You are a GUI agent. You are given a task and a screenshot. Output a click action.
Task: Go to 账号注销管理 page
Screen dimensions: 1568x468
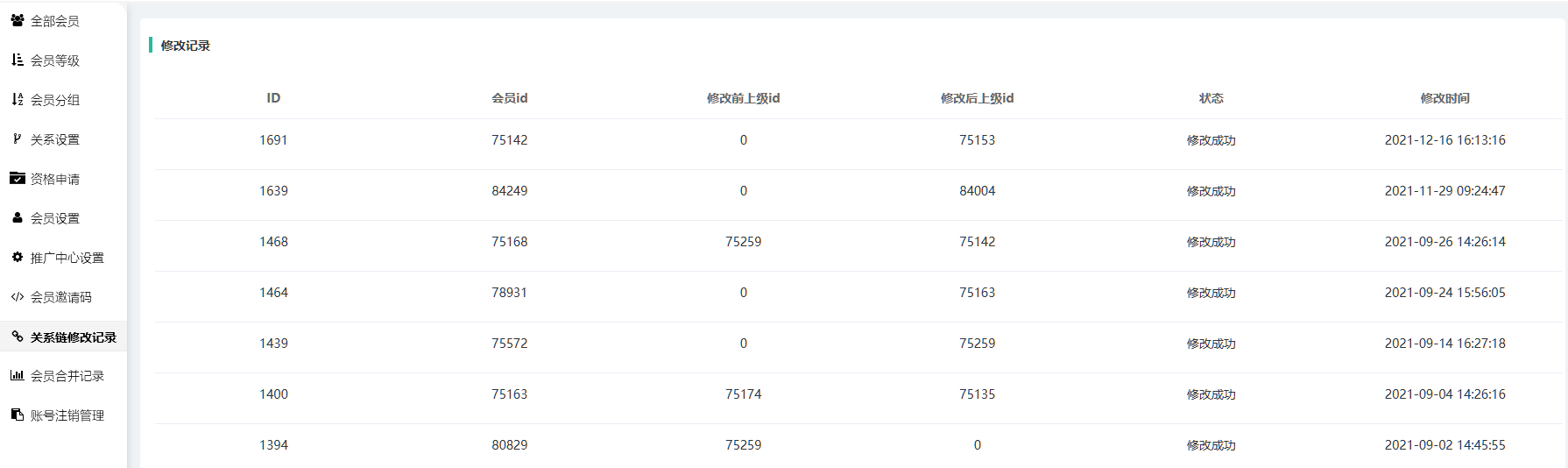(x=63, y=415)
